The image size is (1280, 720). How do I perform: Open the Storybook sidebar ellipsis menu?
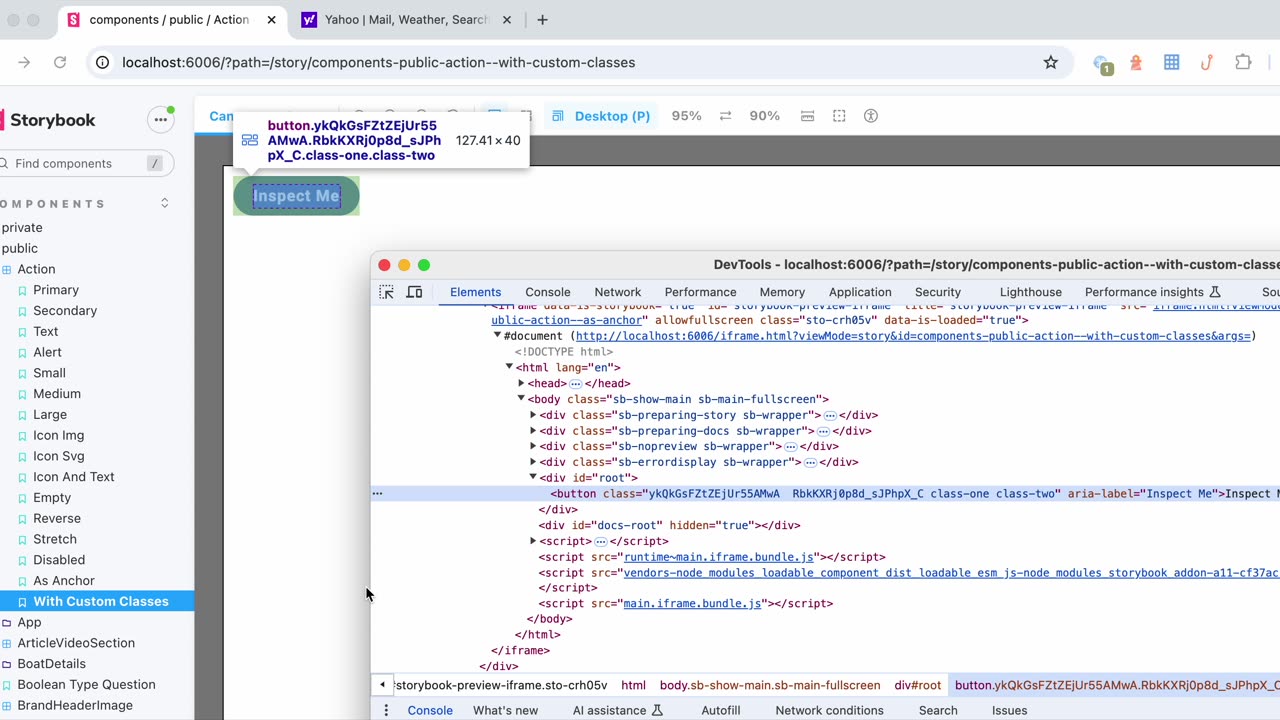click(160, 120)
